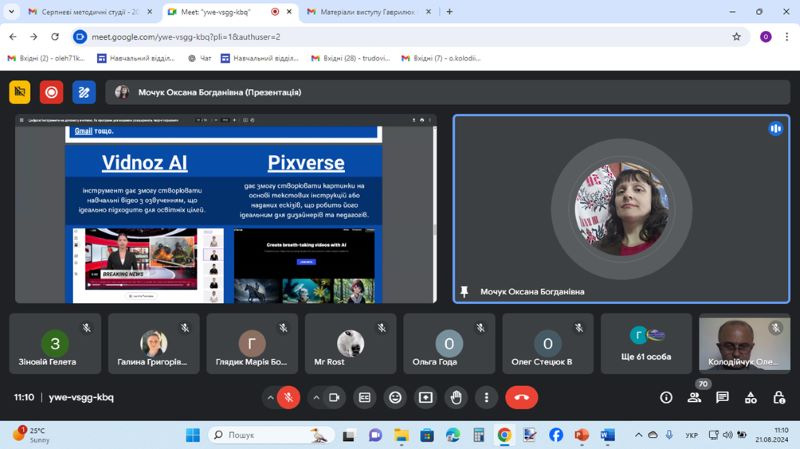Unpin Мочук Оксана Богданівна tile

click(464, 291)
